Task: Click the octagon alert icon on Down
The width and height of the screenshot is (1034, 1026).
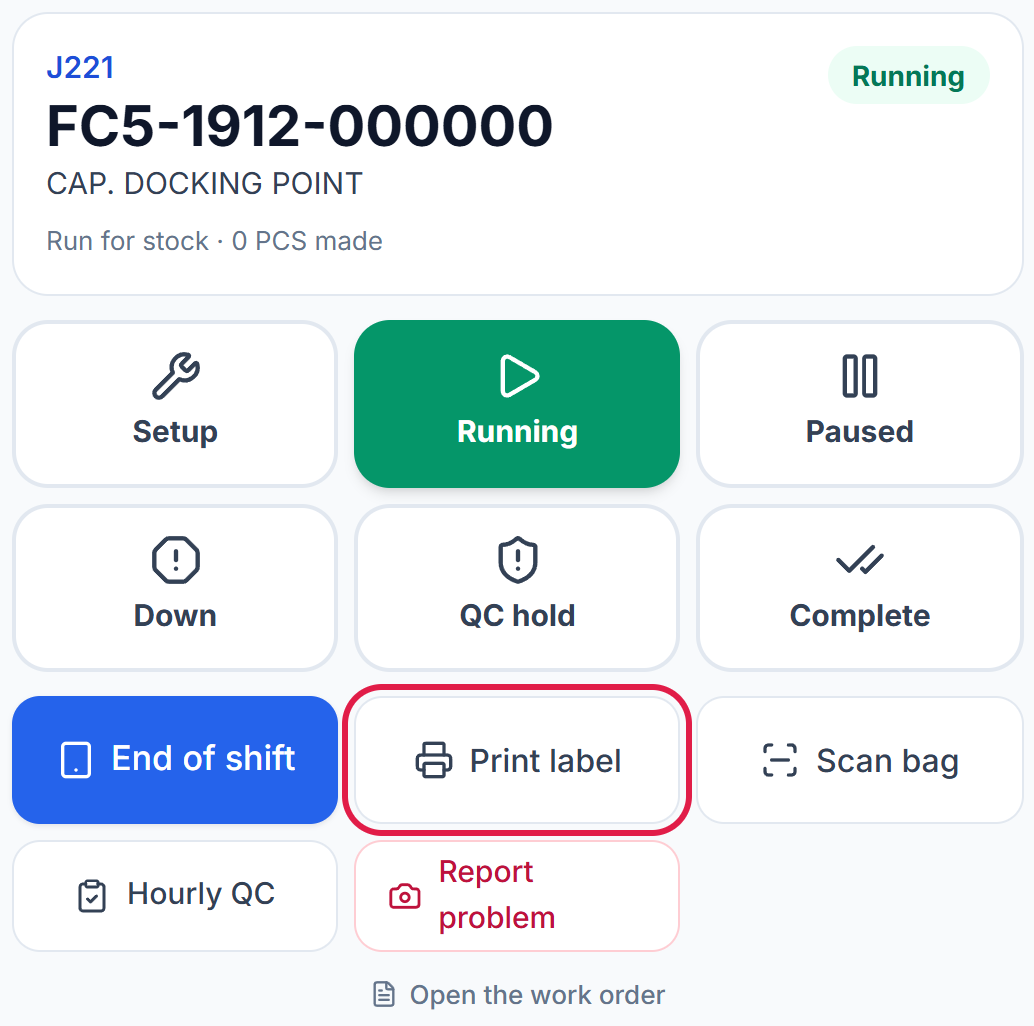Action: [175, 560]
